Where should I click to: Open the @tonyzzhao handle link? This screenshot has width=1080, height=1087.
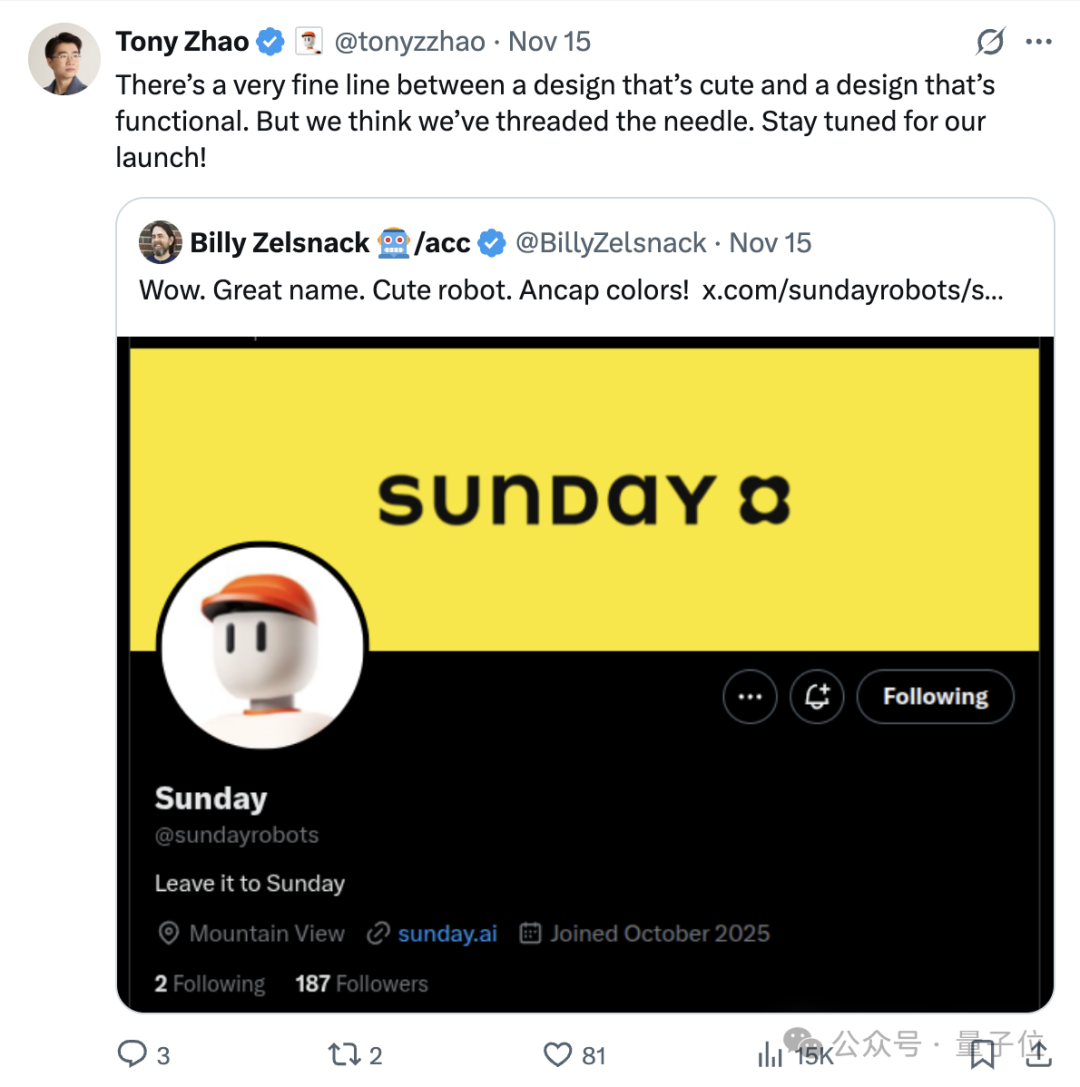[409, 42]
